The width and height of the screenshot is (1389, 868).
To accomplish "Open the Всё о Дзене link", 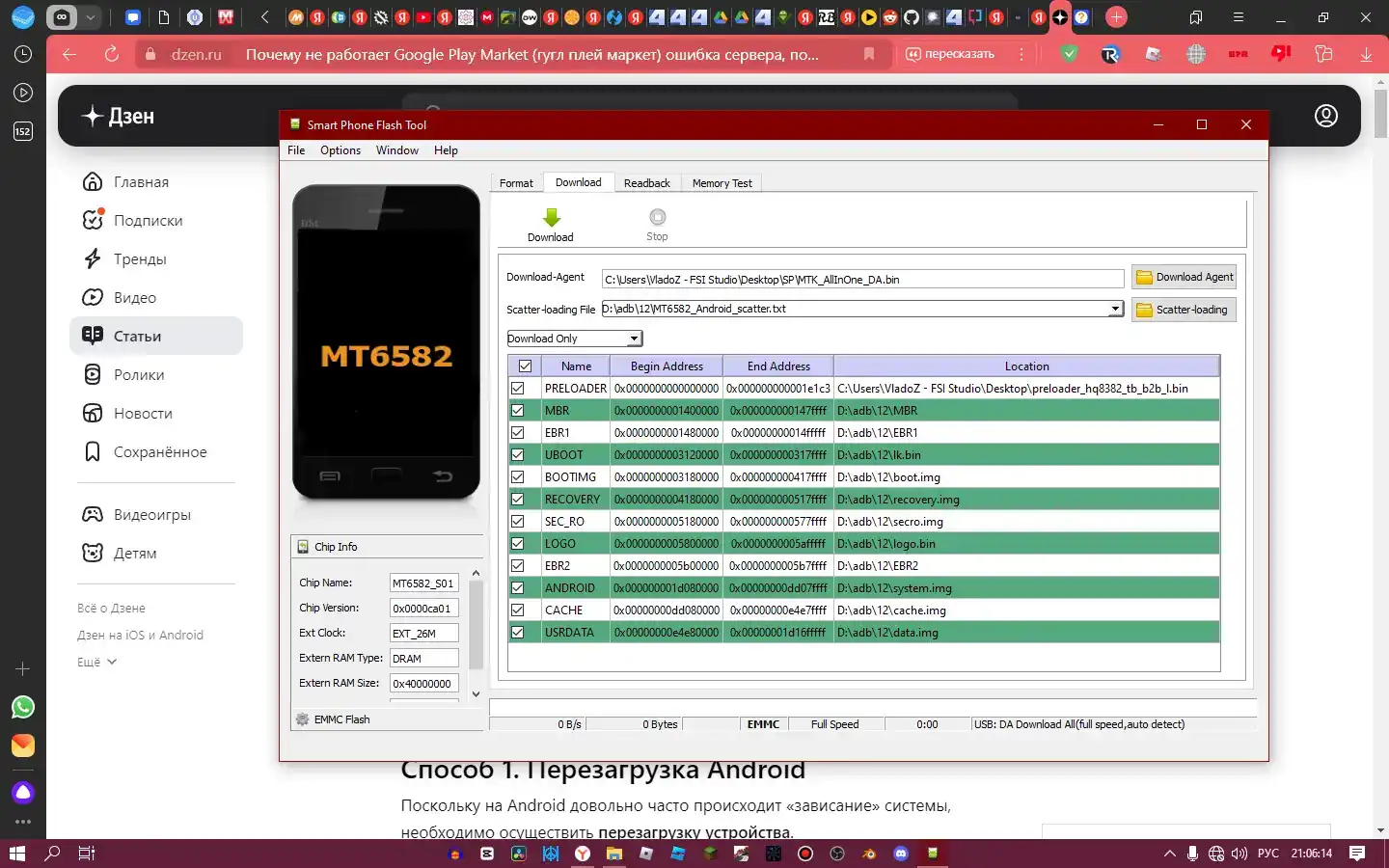I will pos(111,609).
